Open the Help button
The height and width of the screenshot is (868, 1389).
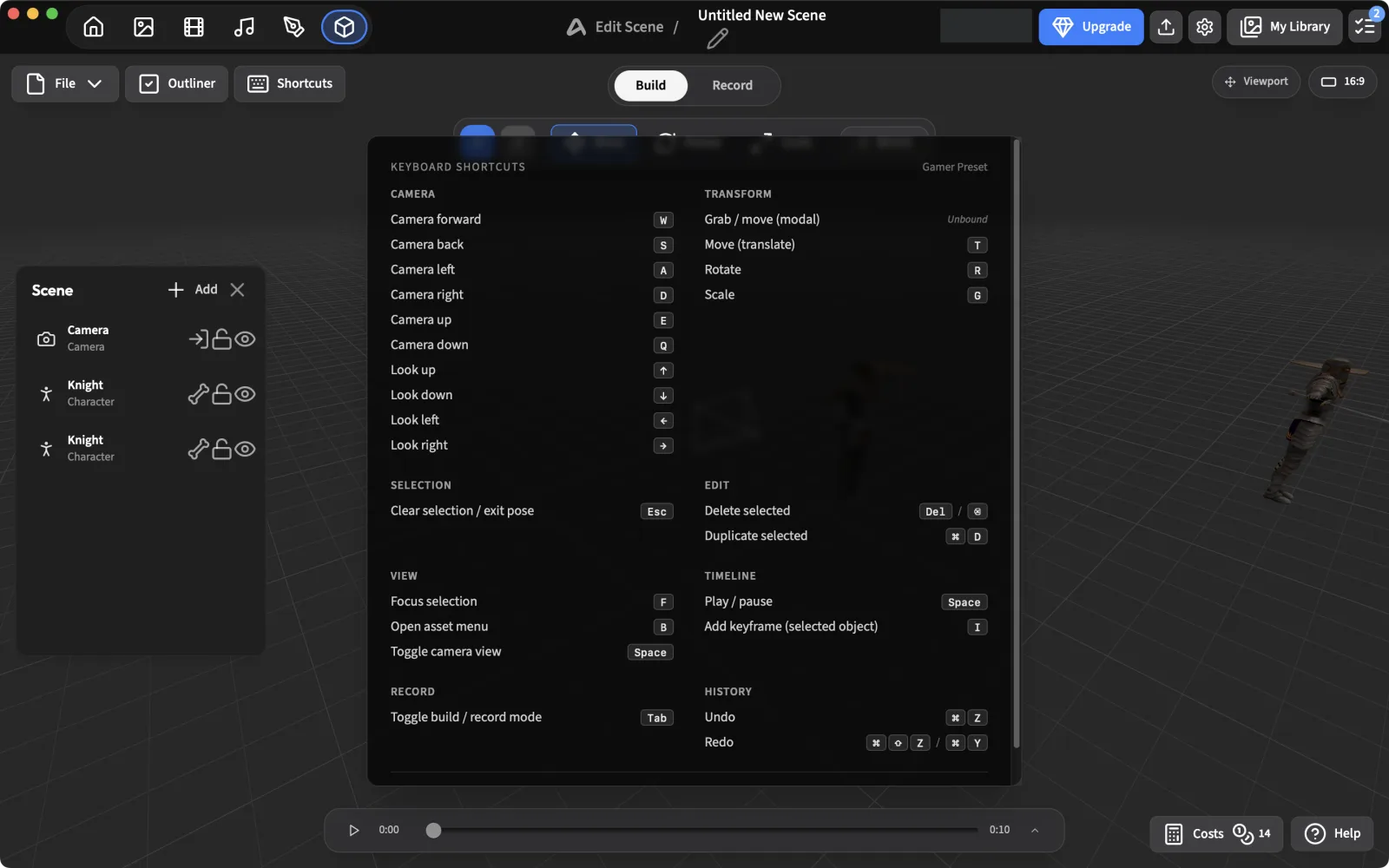point(1333,833)
